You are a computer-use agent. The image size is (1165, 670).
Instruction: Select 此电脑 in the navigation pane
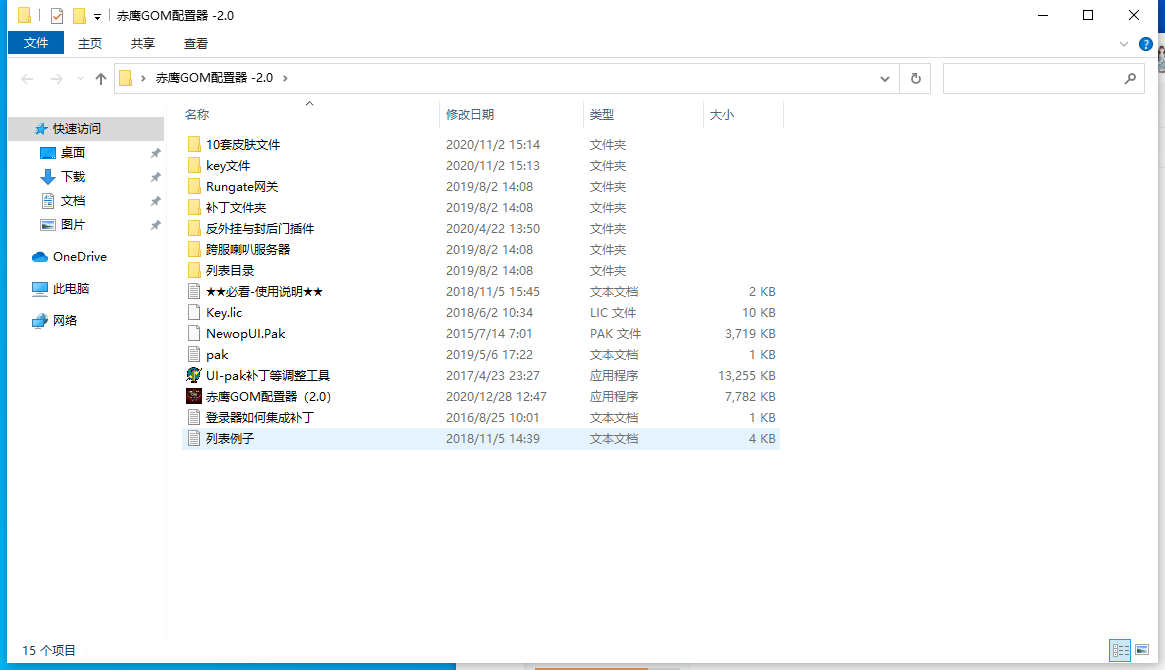pos(71,288)
